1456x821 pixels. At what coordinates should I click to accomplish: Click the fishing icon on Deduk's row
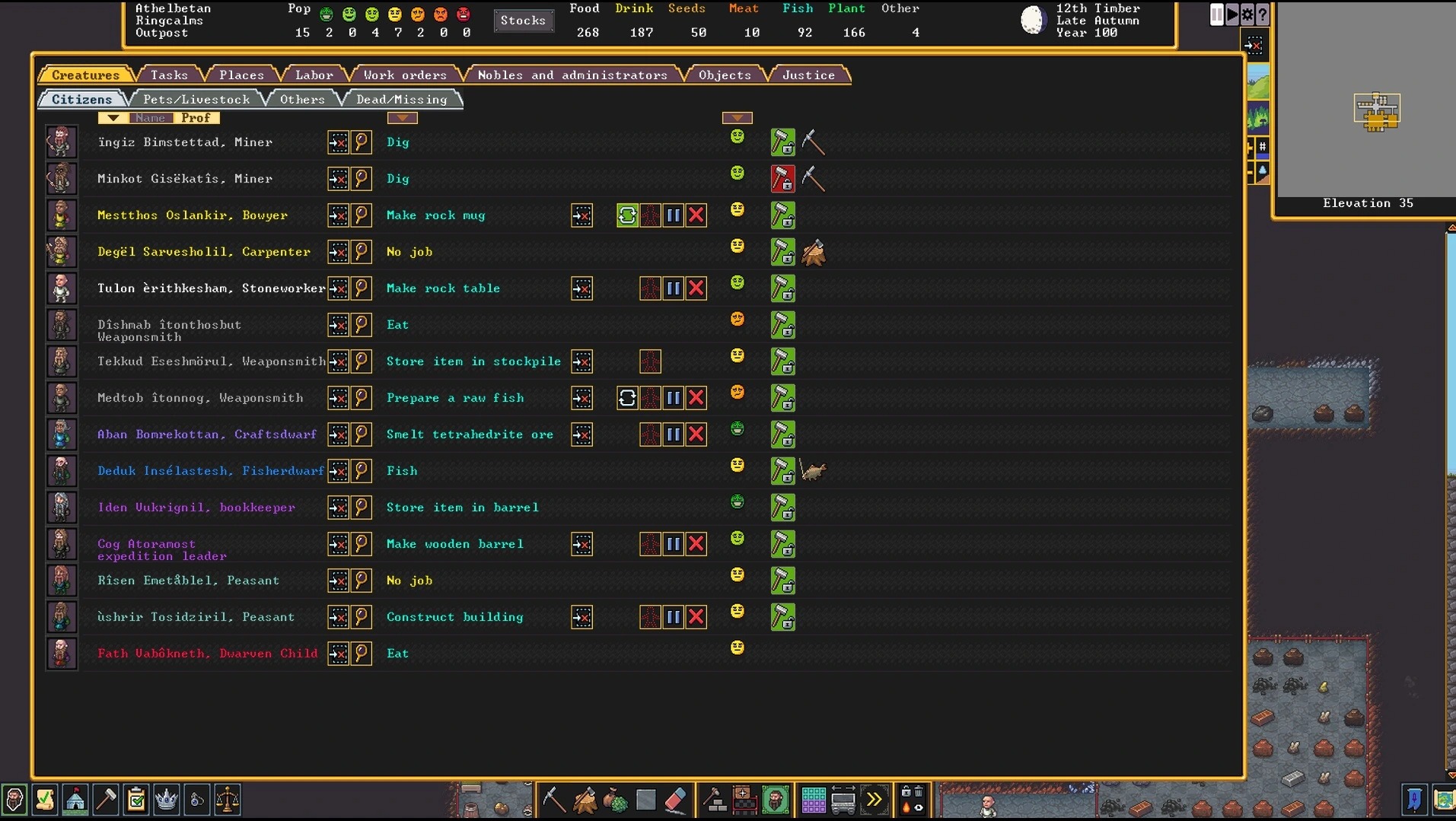(x=813, y=471)
